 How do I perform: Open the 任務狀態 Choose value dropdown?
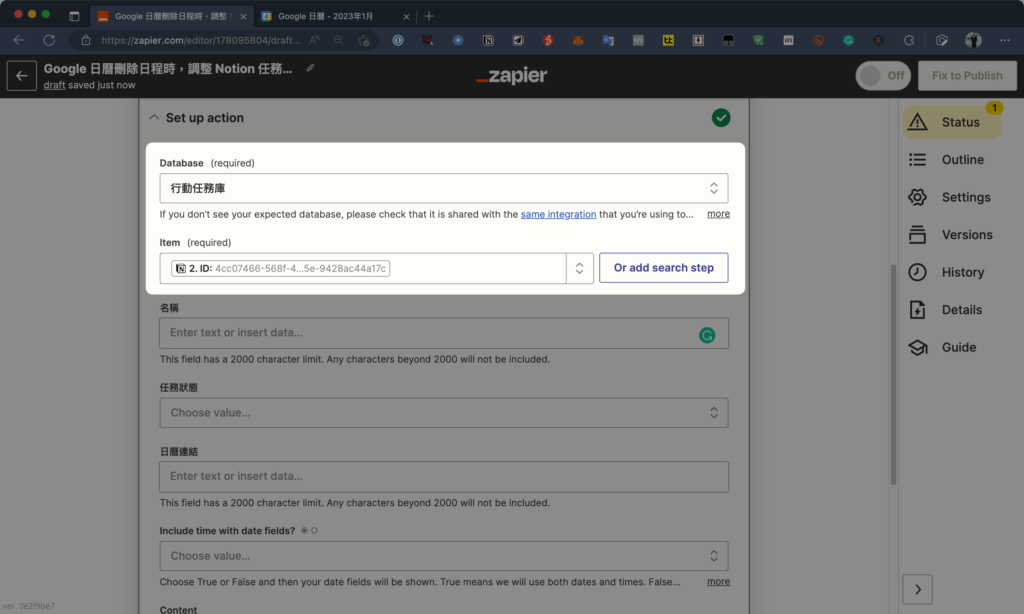point(444,413)
